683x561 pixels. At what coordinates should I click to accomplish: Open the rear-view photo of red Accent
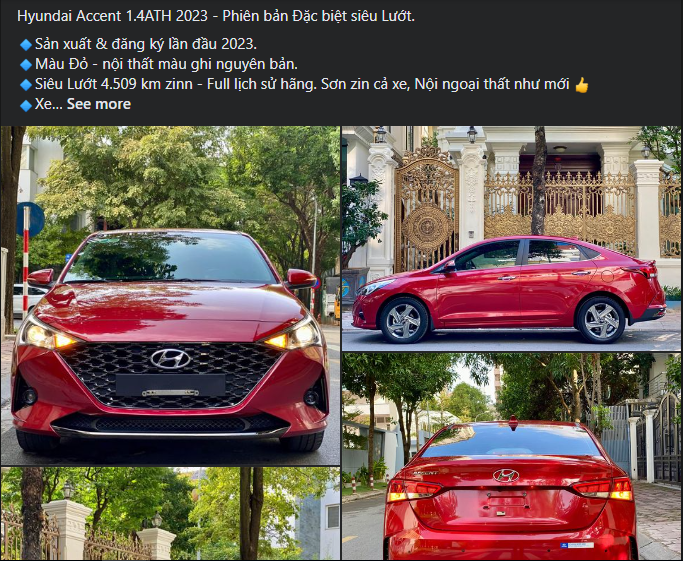click(x=511, y=457)
